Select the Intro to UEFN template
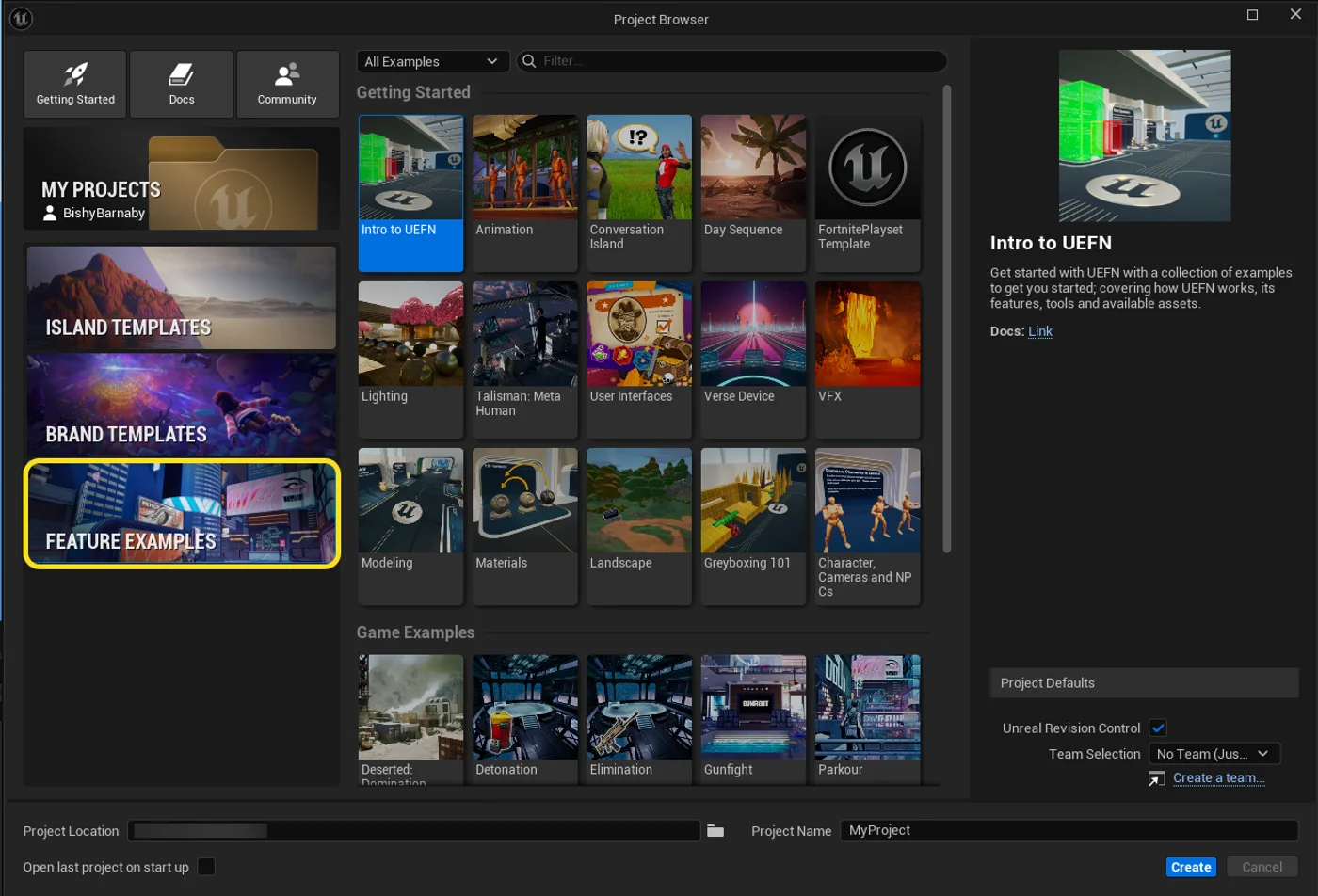 (410, 193)
